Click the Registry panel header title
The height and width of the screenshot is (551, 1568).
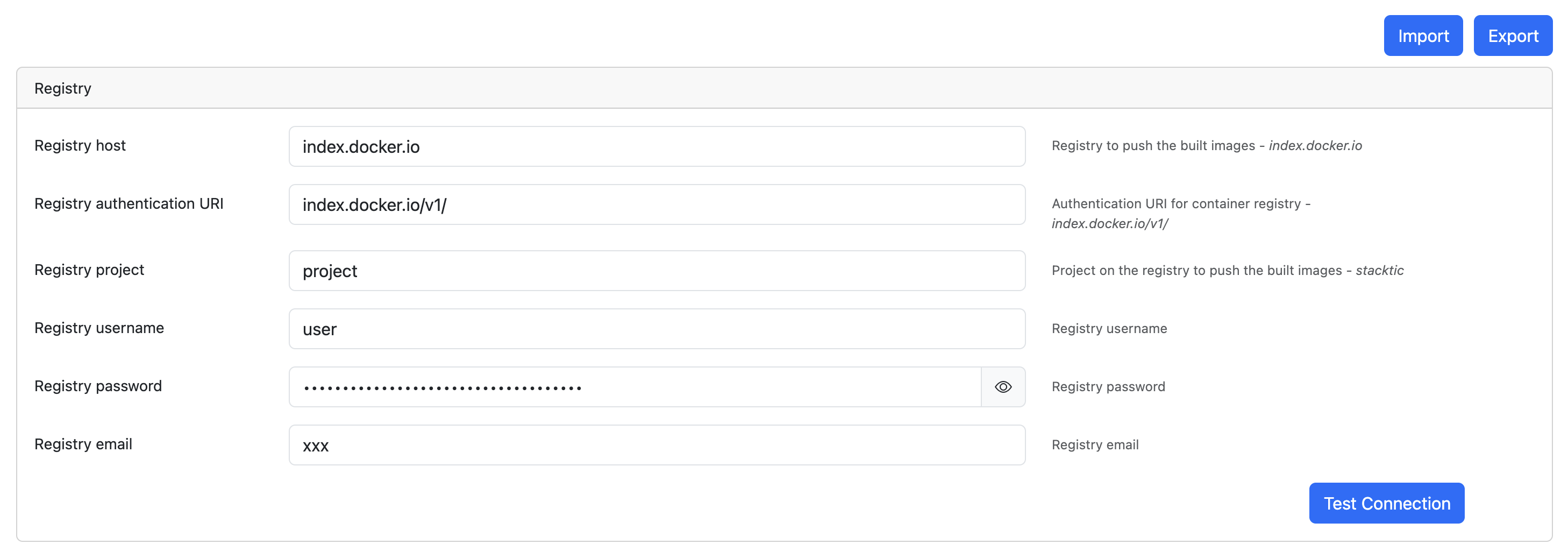pyautogui.click(x=63, y=88)
